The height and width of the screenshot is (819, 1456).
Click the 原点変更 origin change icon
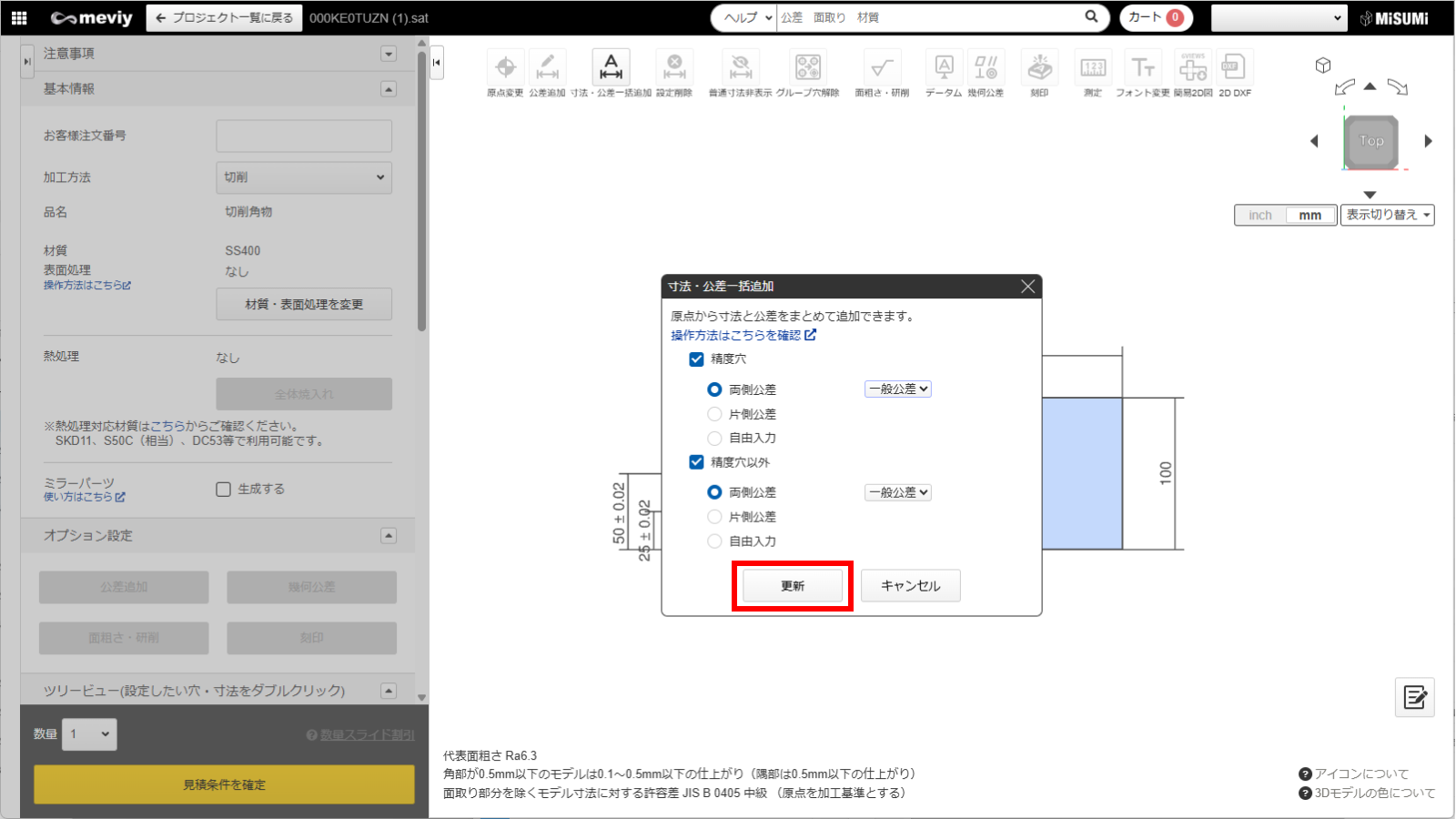click(505, 68)
